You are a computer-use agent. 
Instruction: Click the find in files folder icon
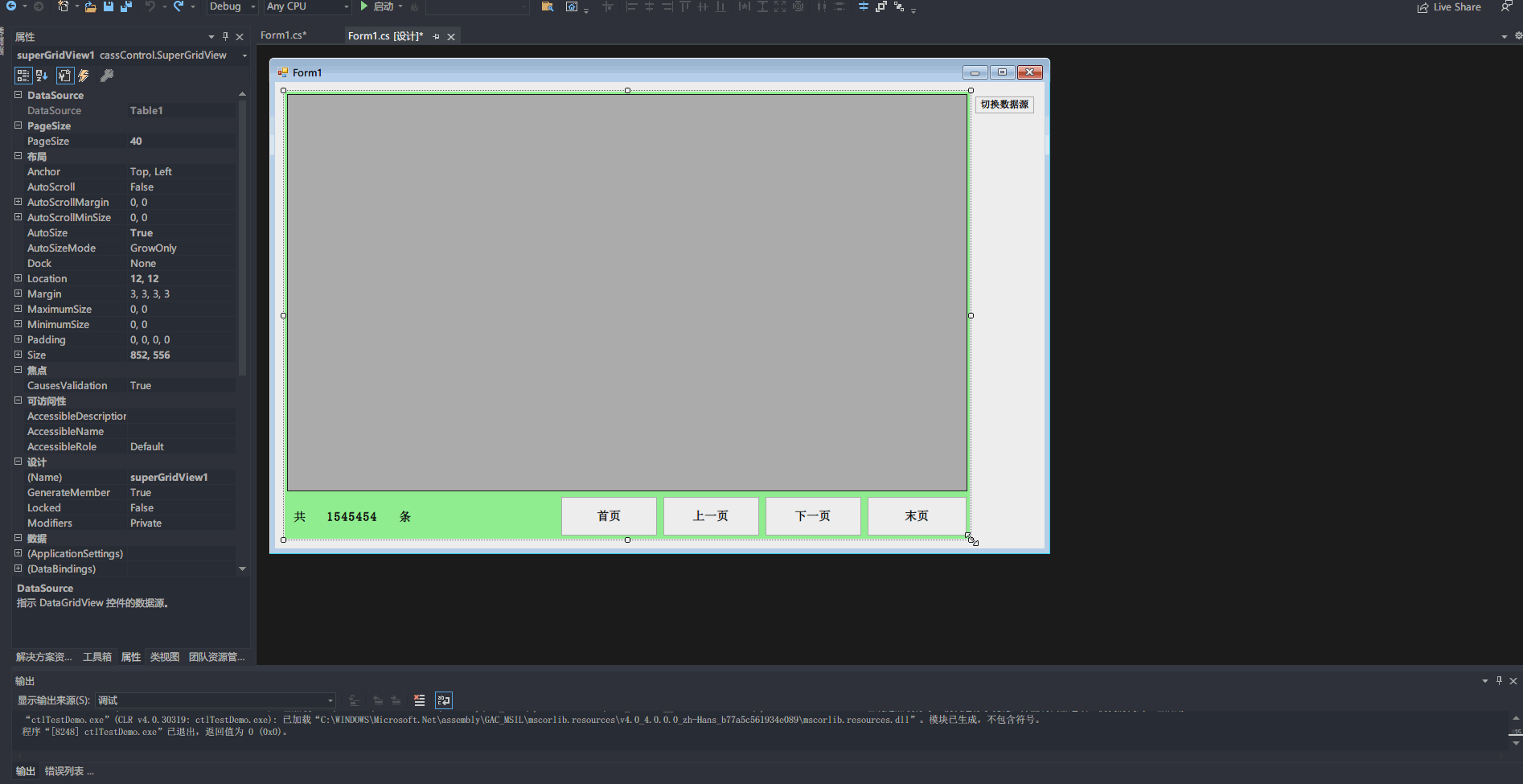548,6
